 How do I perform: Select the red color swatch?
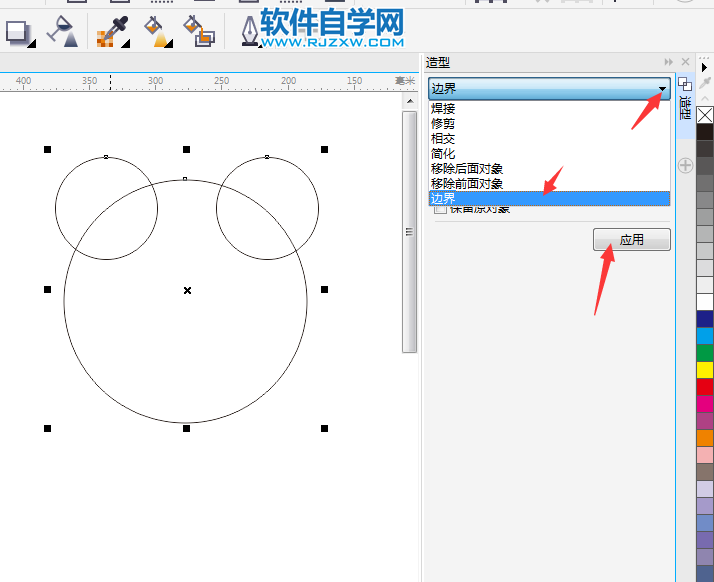705,387
